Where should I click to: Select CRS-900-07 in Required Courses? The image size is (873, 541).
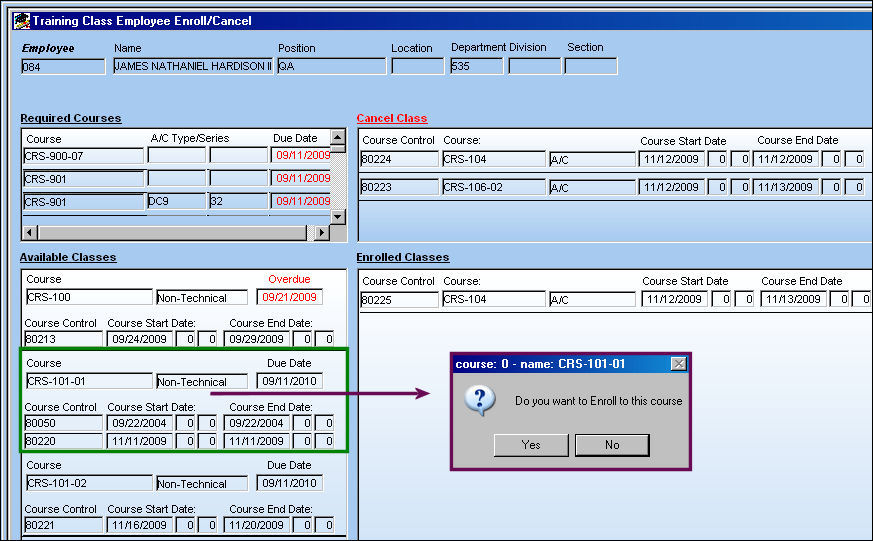(x=84, y=156)
